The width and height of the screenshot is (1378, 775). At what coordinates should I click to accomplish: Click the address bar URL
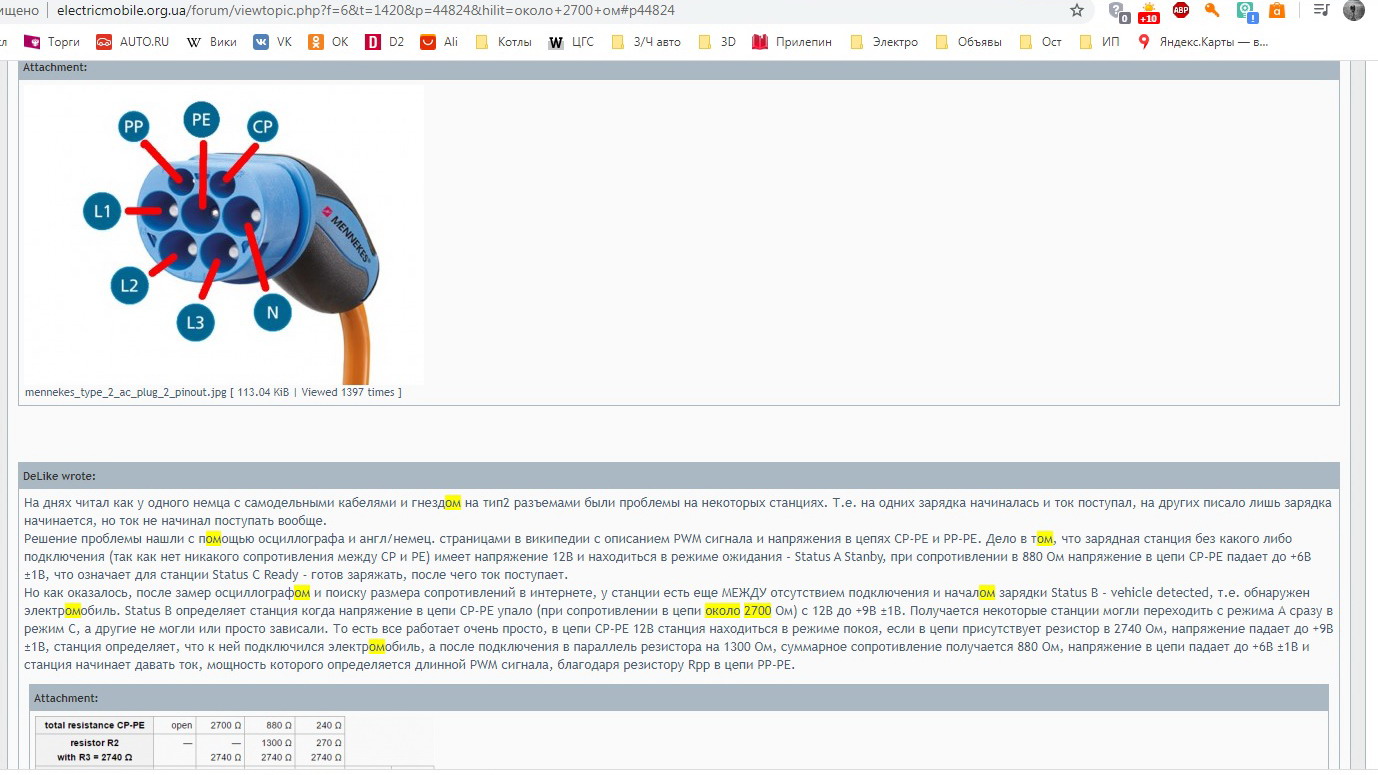point(365,11)
